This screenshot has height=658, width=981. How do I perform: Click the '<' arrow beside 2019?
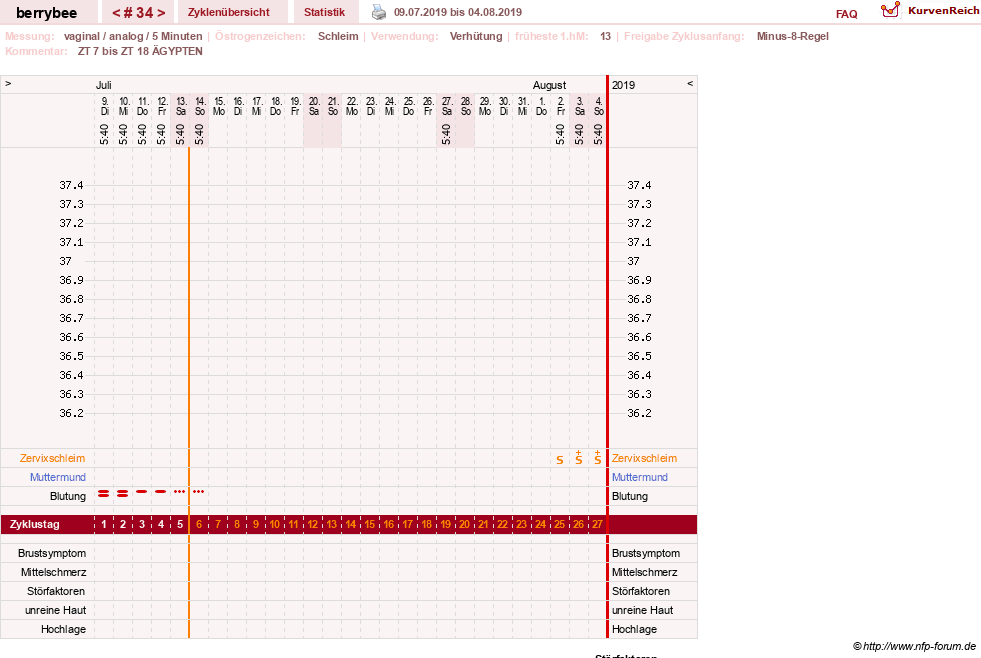click(x=690, y=83)
